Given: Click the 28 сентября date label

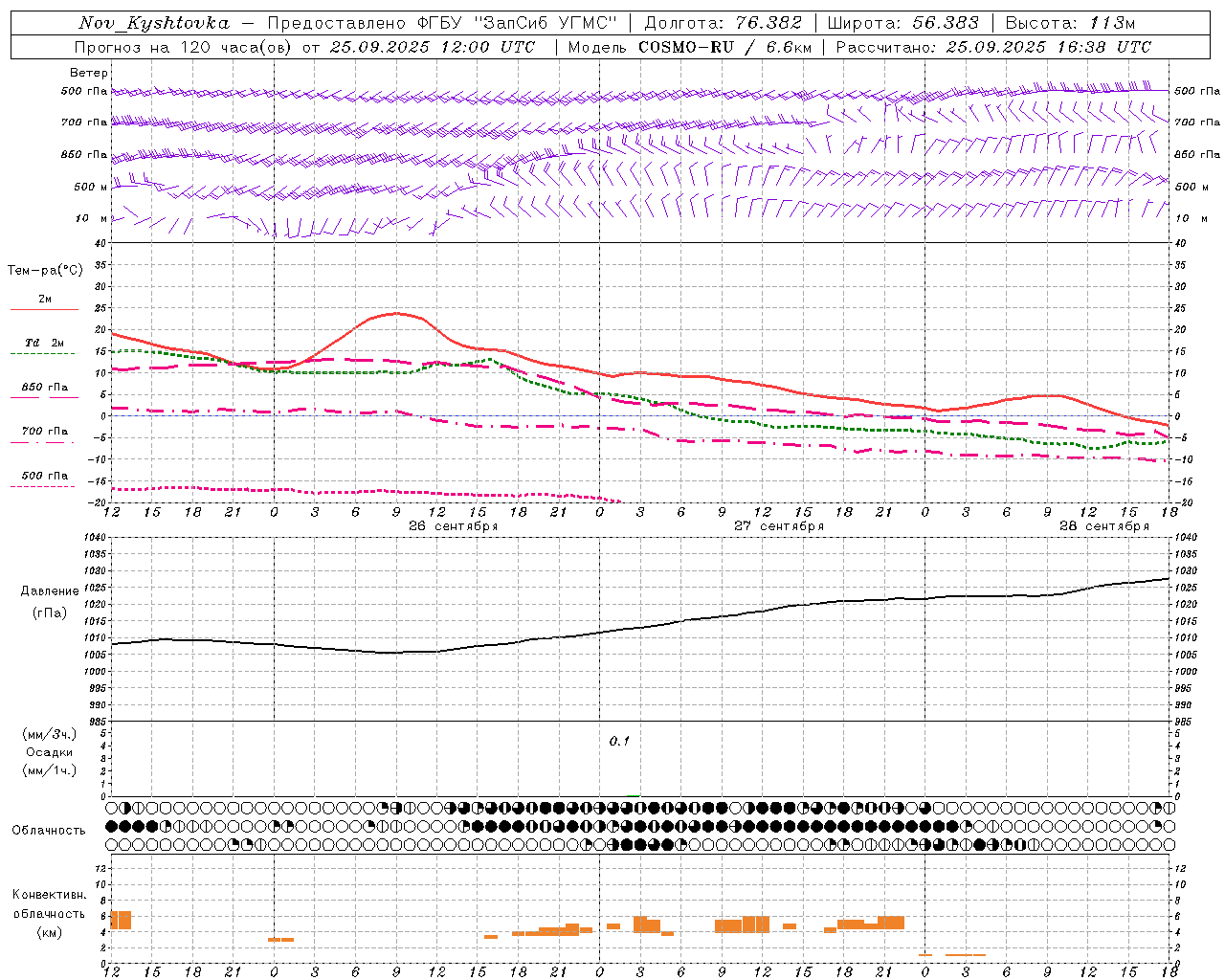Looking at the screenshot, I should coord(1103,526).
